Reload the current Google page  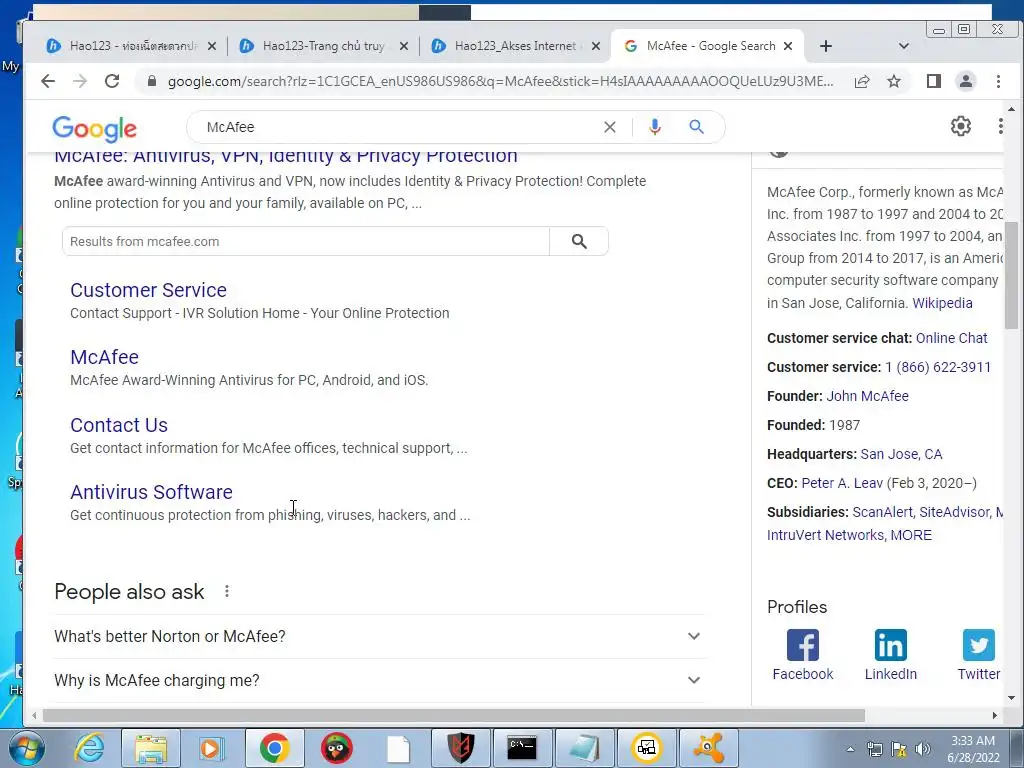[x=112, y=81]
